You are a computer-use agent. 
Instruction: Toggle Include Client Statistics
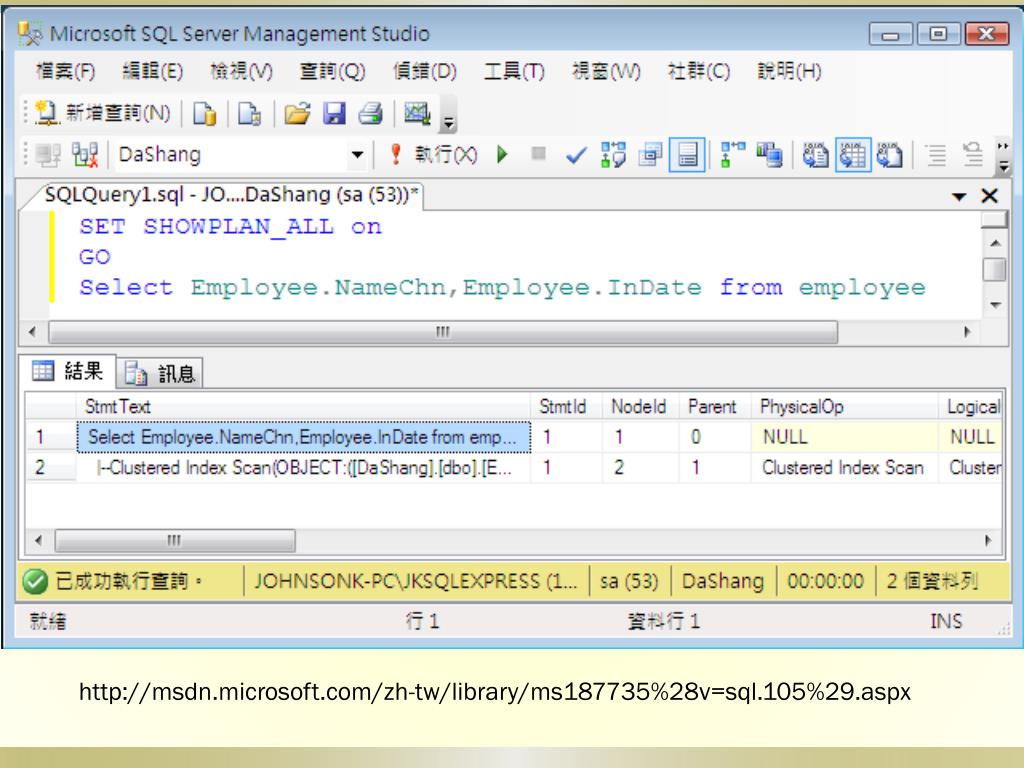pyautogui.click(x=769, y=155)
